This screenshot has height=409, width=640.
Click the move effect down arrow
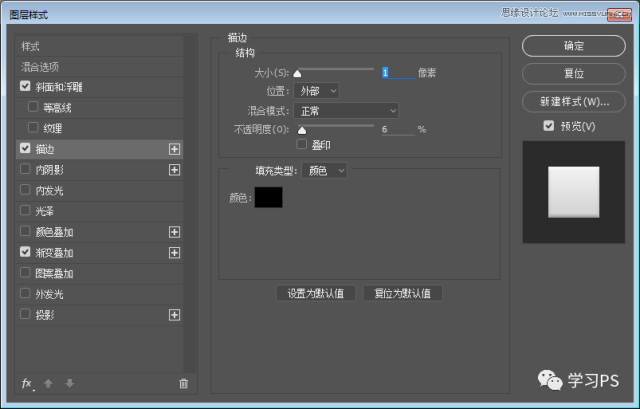pyautogui.click(x=68, y=383)
